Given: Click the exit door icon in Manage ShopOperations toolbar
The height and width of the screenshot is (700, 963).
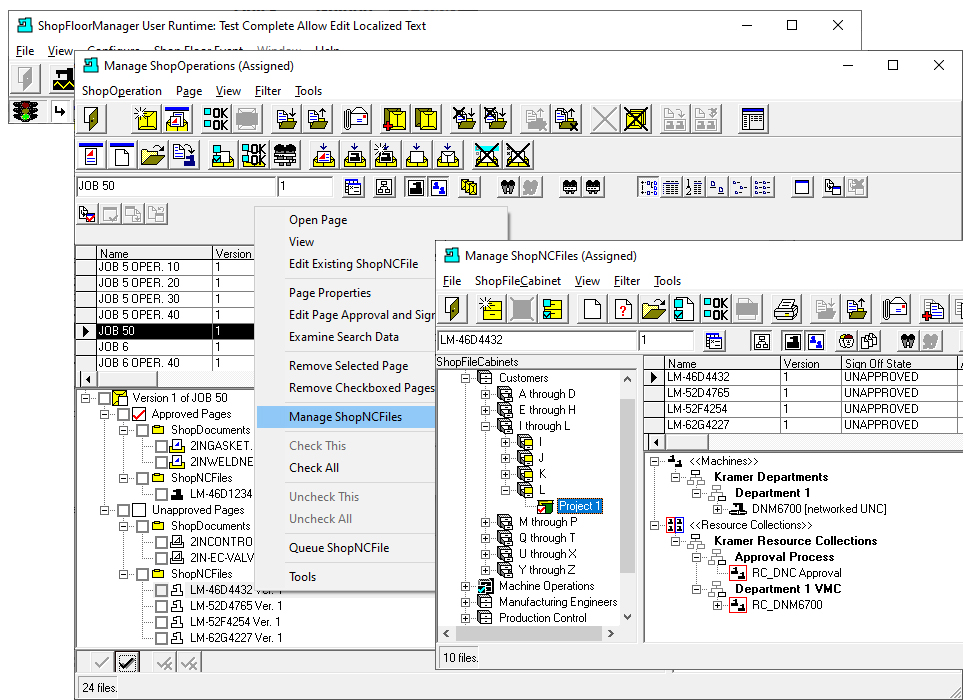Looking at the screenshot, I should point(92,119).
